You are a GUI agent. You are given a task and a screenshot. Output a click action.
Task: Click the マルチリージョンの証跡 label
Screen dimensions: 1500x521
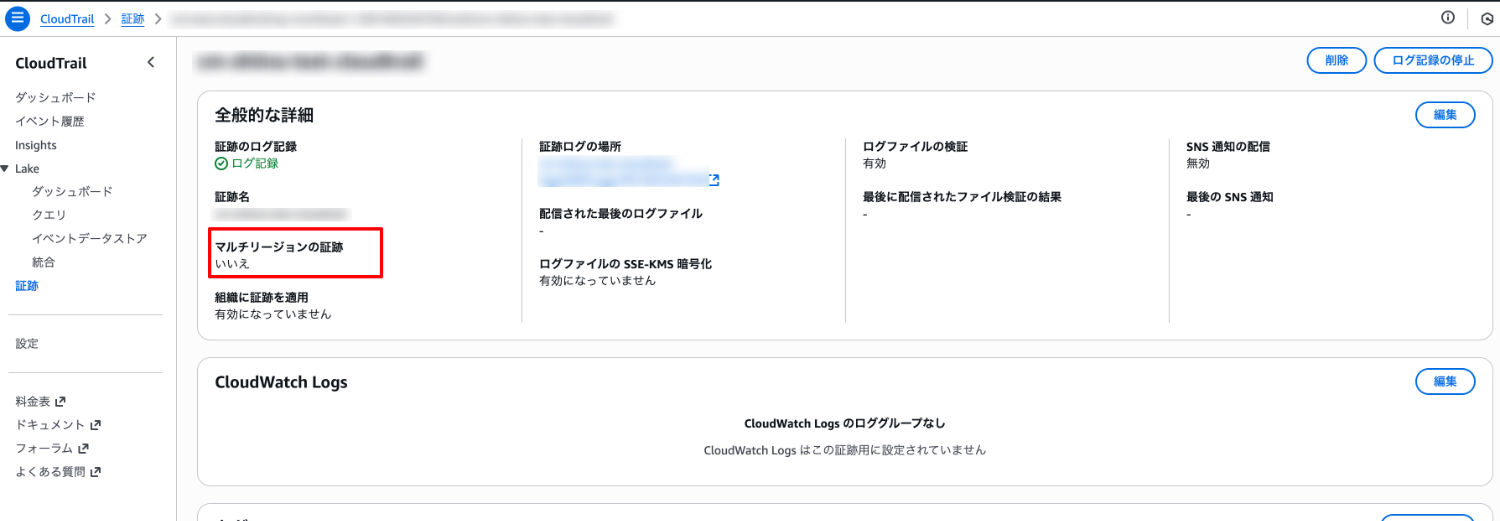[279, 247]
